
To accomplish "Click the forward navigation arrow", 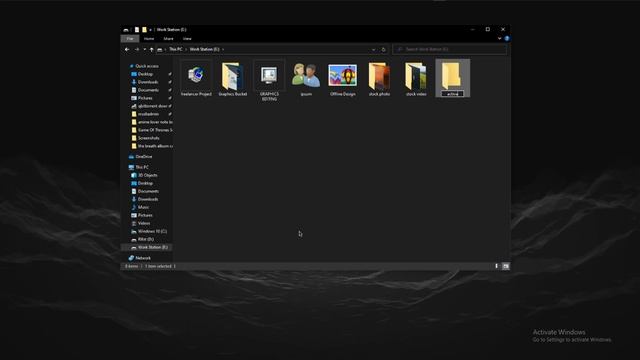I will (137, 49).
